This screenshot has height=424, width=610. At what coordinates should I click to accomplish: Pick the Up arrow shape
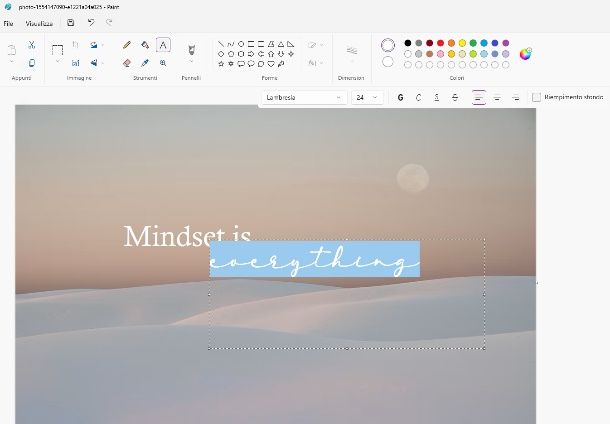tap(271, 54)
